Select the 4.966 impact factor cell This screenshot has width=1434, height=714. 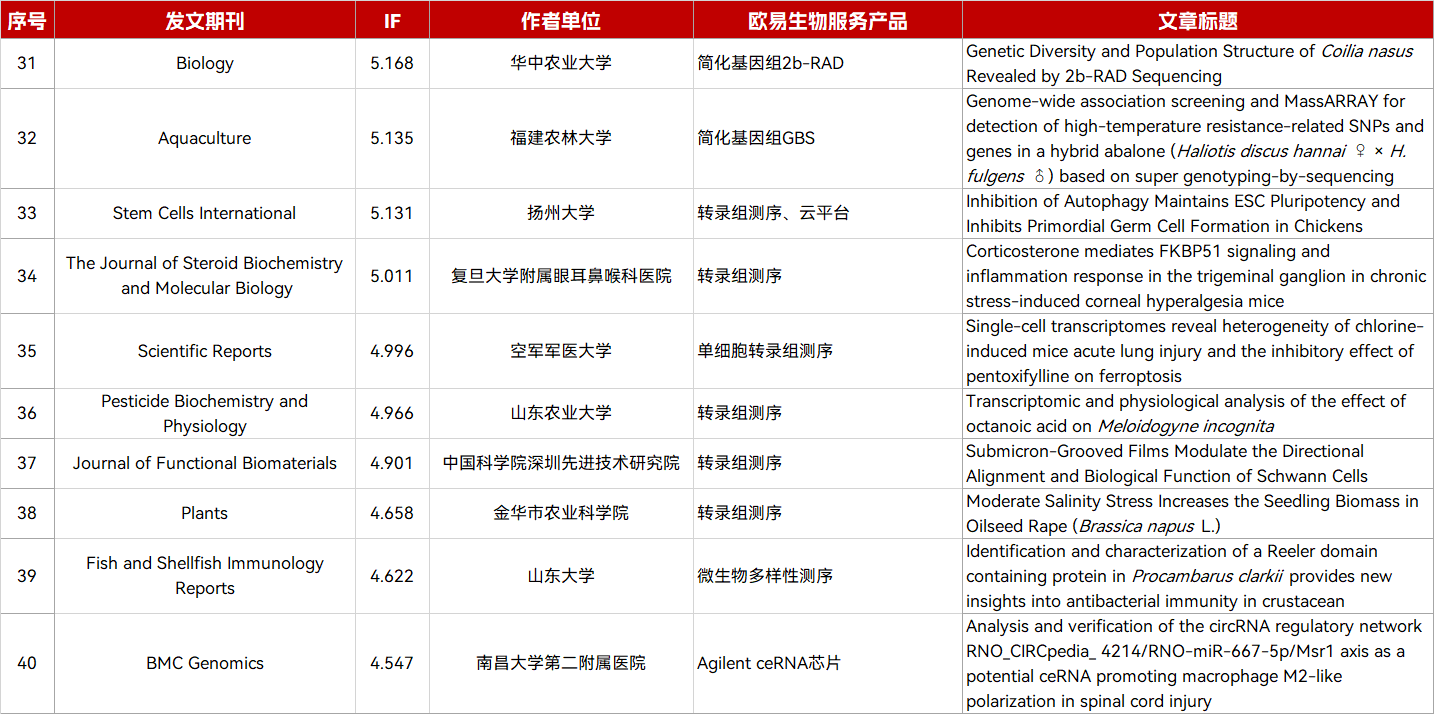[x=392, y=414]
